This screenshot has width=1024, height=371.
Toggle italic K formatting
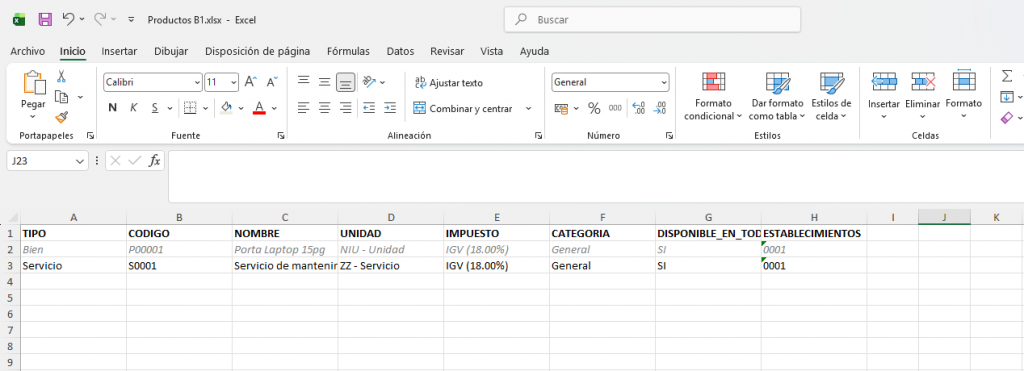point(134,108)
